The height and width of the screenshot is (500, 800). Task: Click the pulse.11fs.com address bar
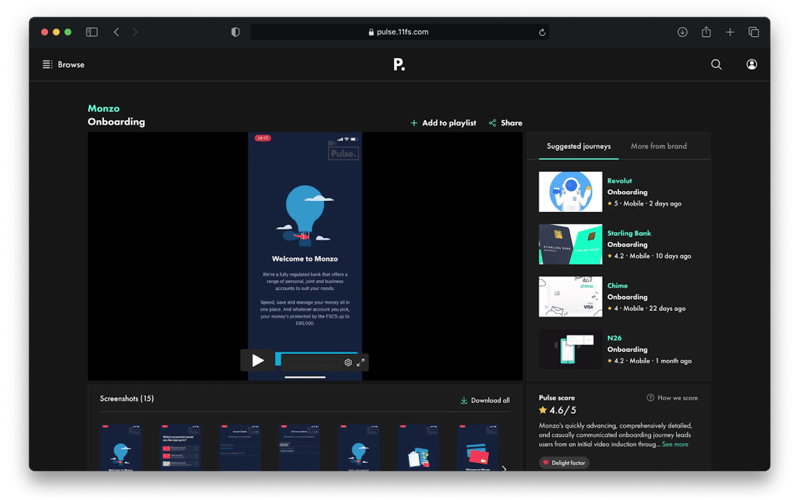[x=399, y=32]
